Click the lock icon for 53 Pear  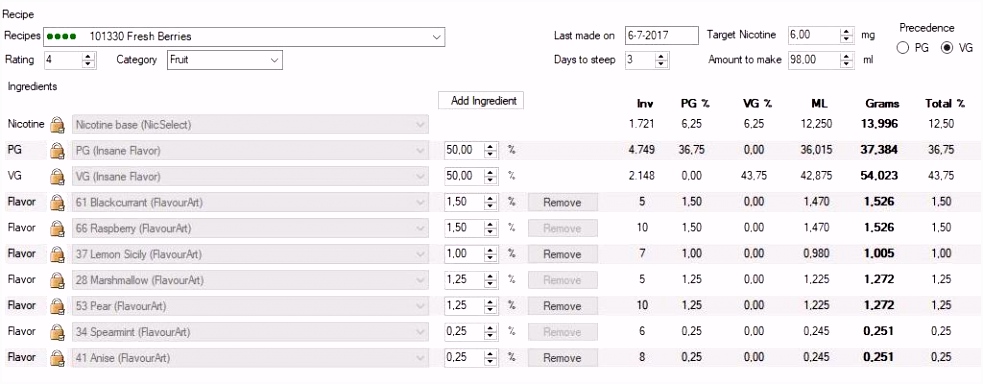58,306
